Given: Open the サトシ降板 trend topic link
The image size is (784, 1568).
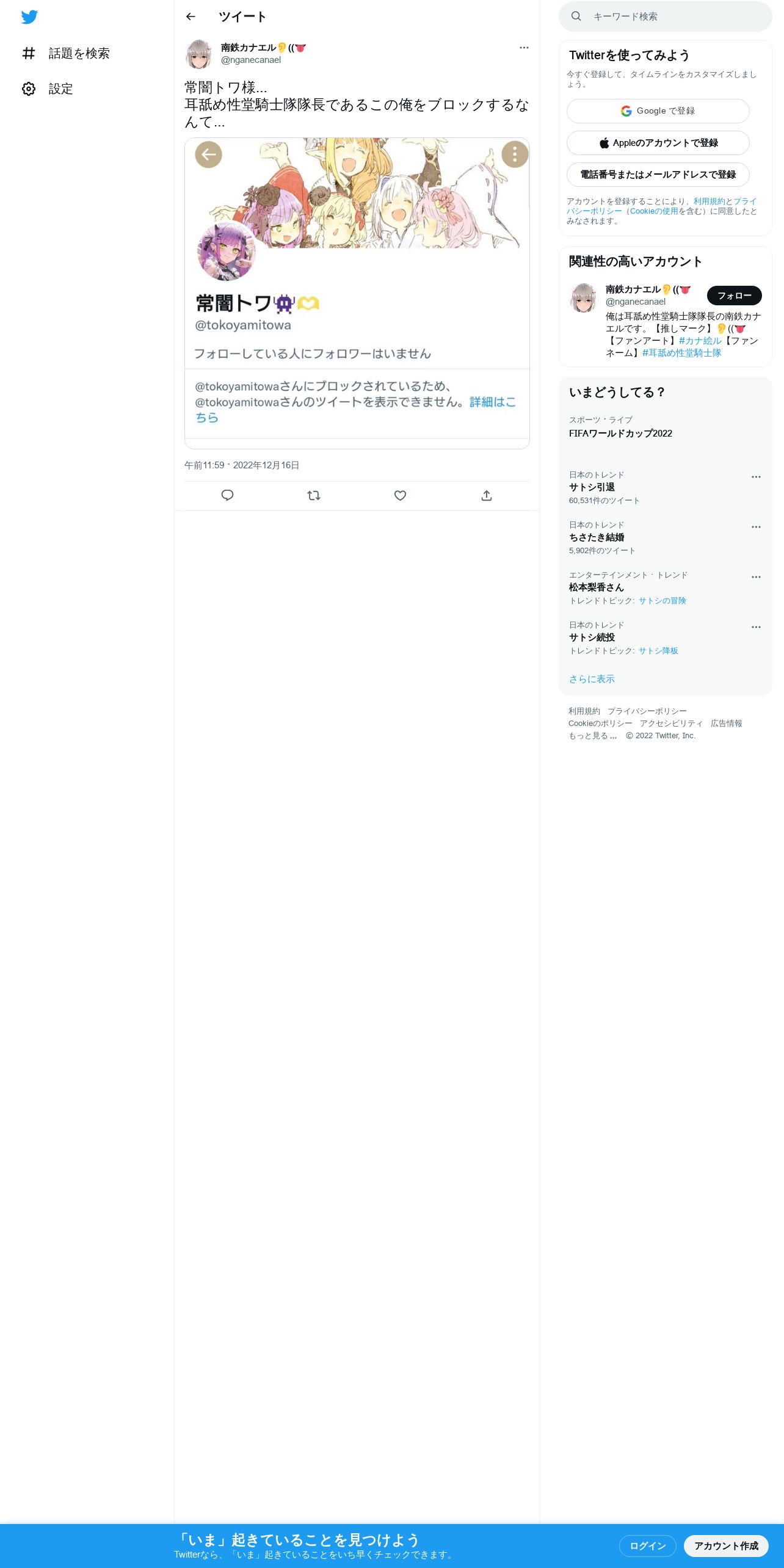Looking at the screenshot, I should coord(658,651).
